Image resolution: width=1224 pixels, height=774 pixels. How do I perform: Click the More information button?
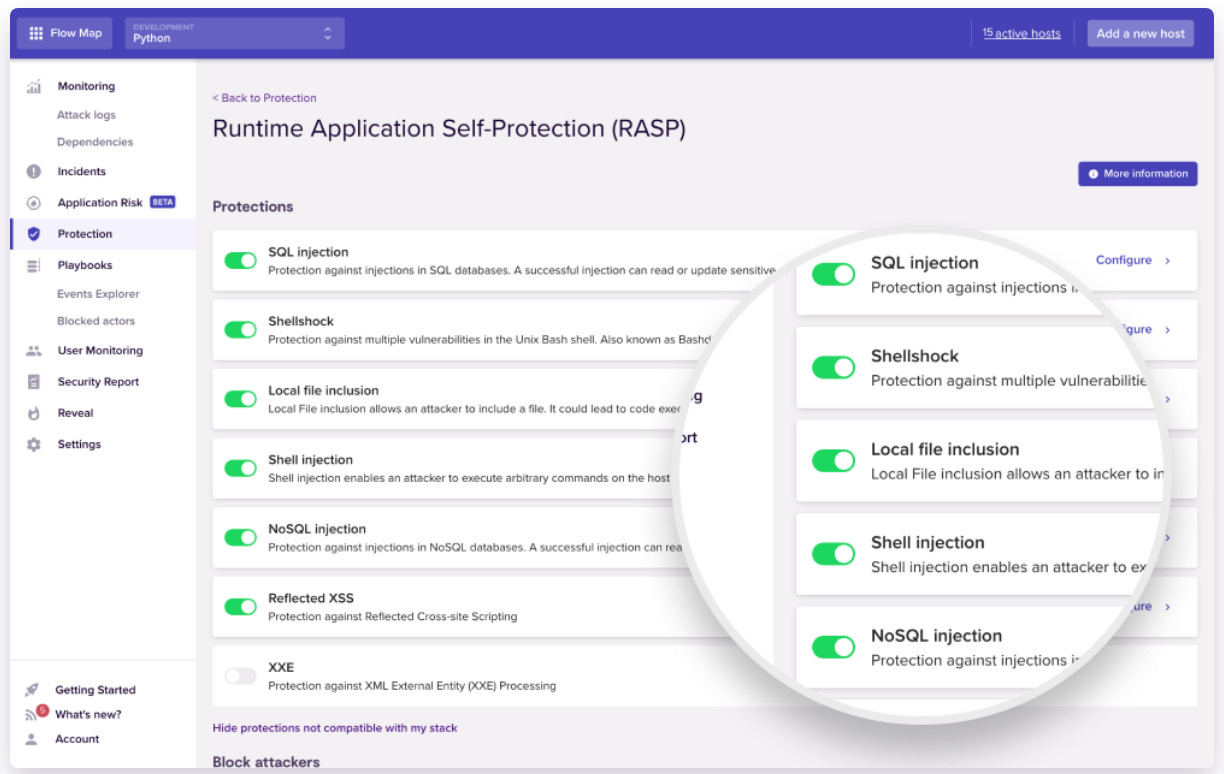(x=1137, y=174)
